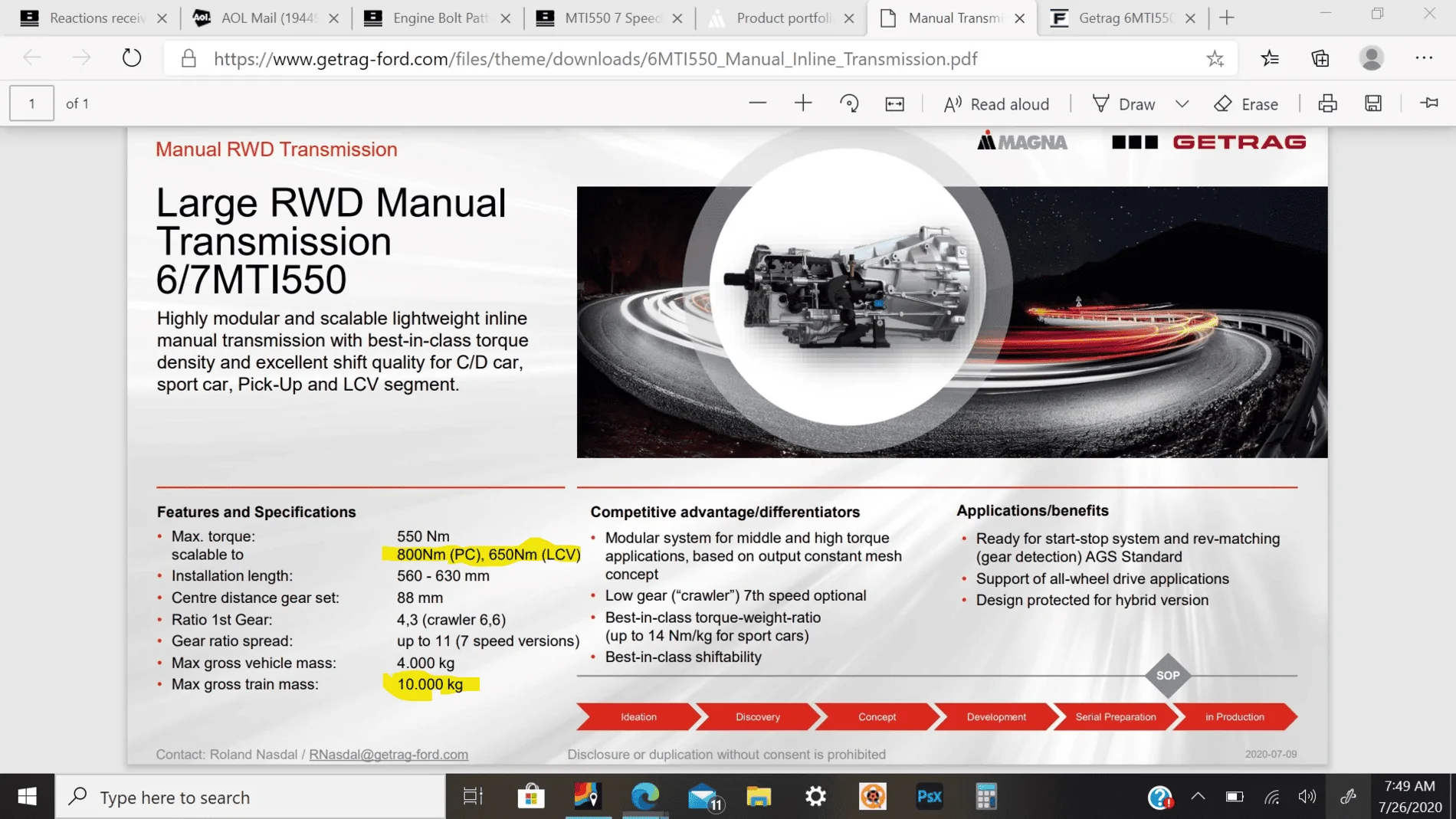Add this page to favorites star
Viewport: 1456px width, 819px height.
(x=1215, y=59)
